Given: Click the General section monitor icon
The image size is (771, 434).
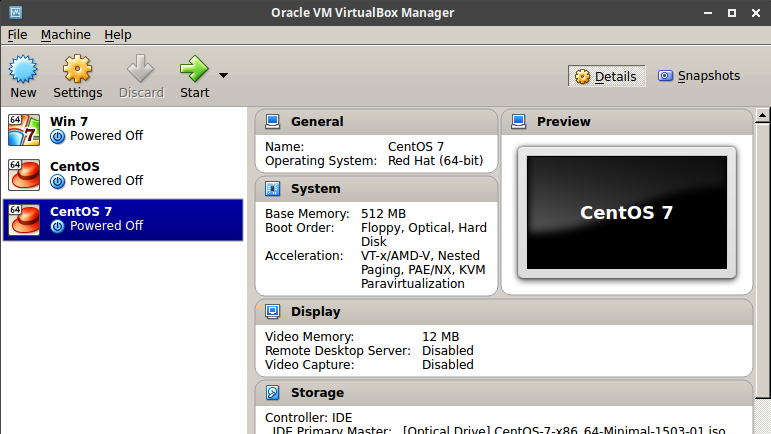Looking at the screenshot, I should [272, 121].
